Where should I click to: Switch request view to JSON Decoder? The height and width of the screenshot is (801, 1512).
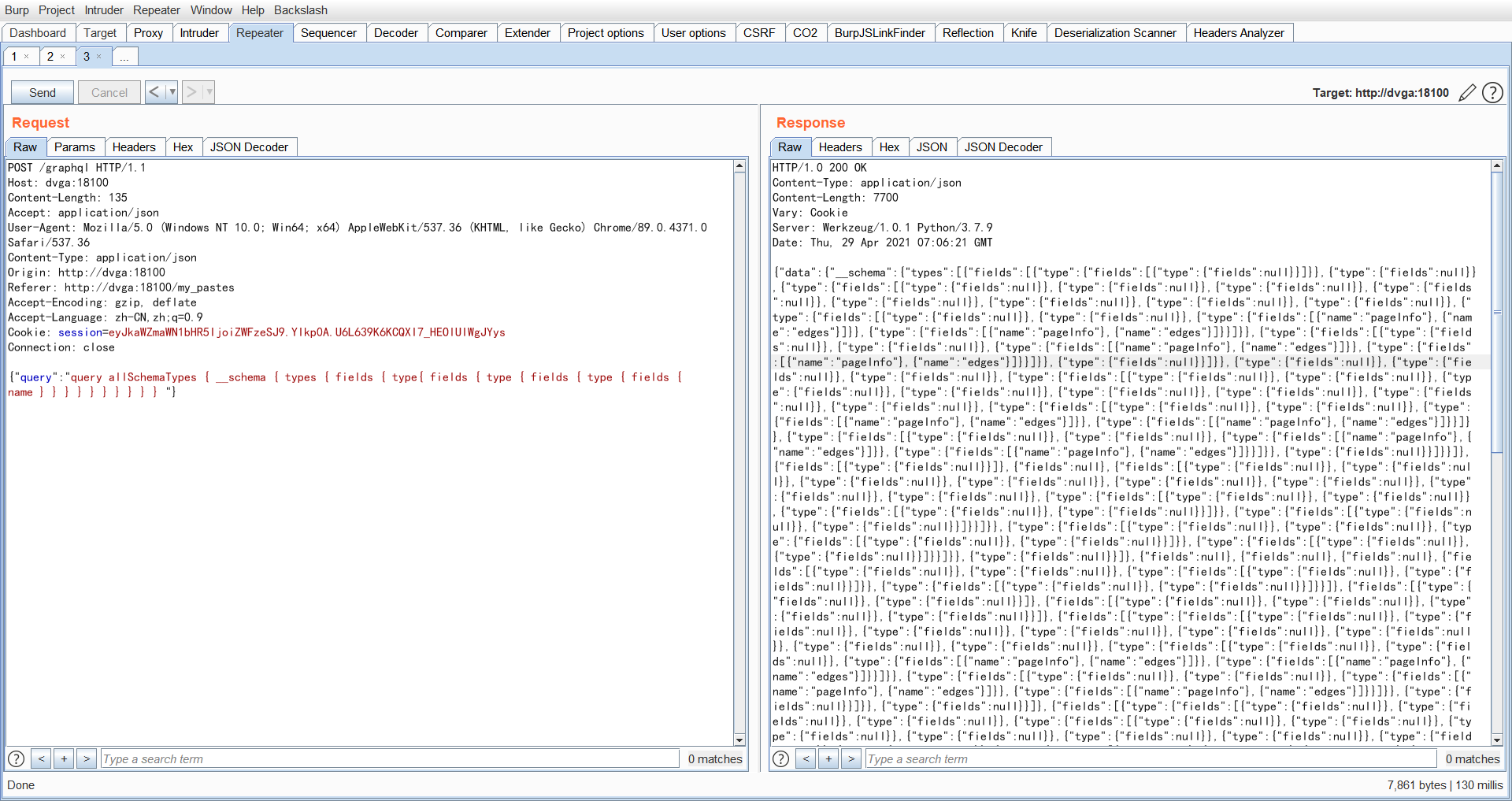click(x=249, y=146)
